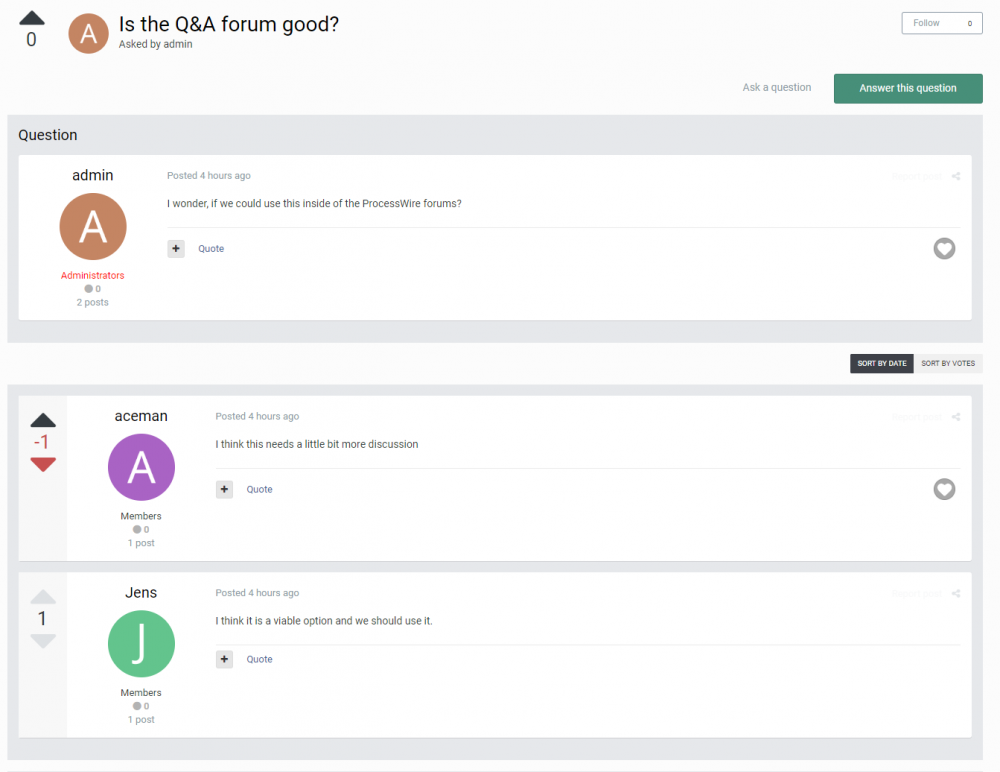Downvote Jens' answer
1000x772 pixels.
43,640
